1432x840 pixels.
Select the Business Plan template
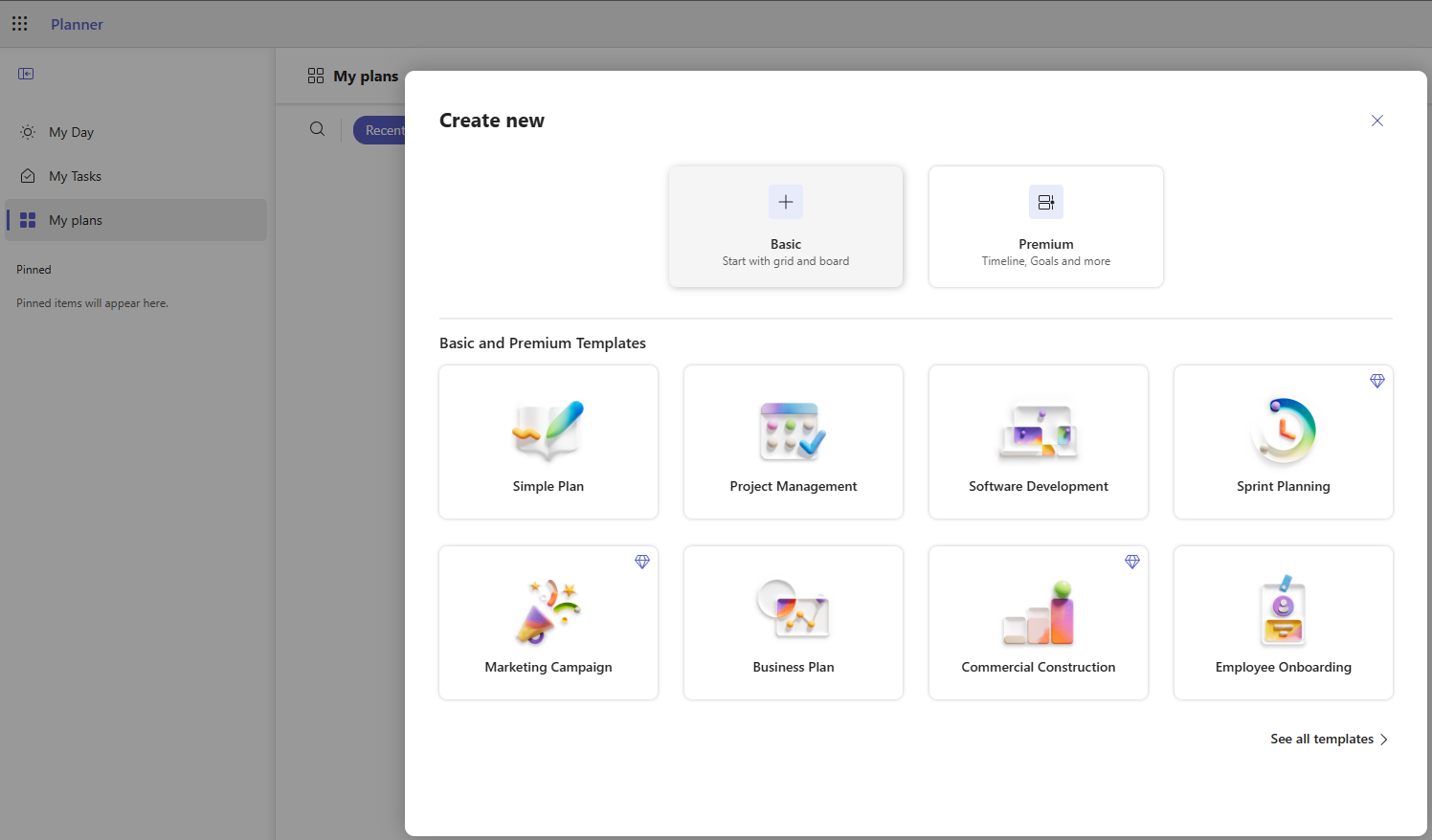tap(794, 623)
